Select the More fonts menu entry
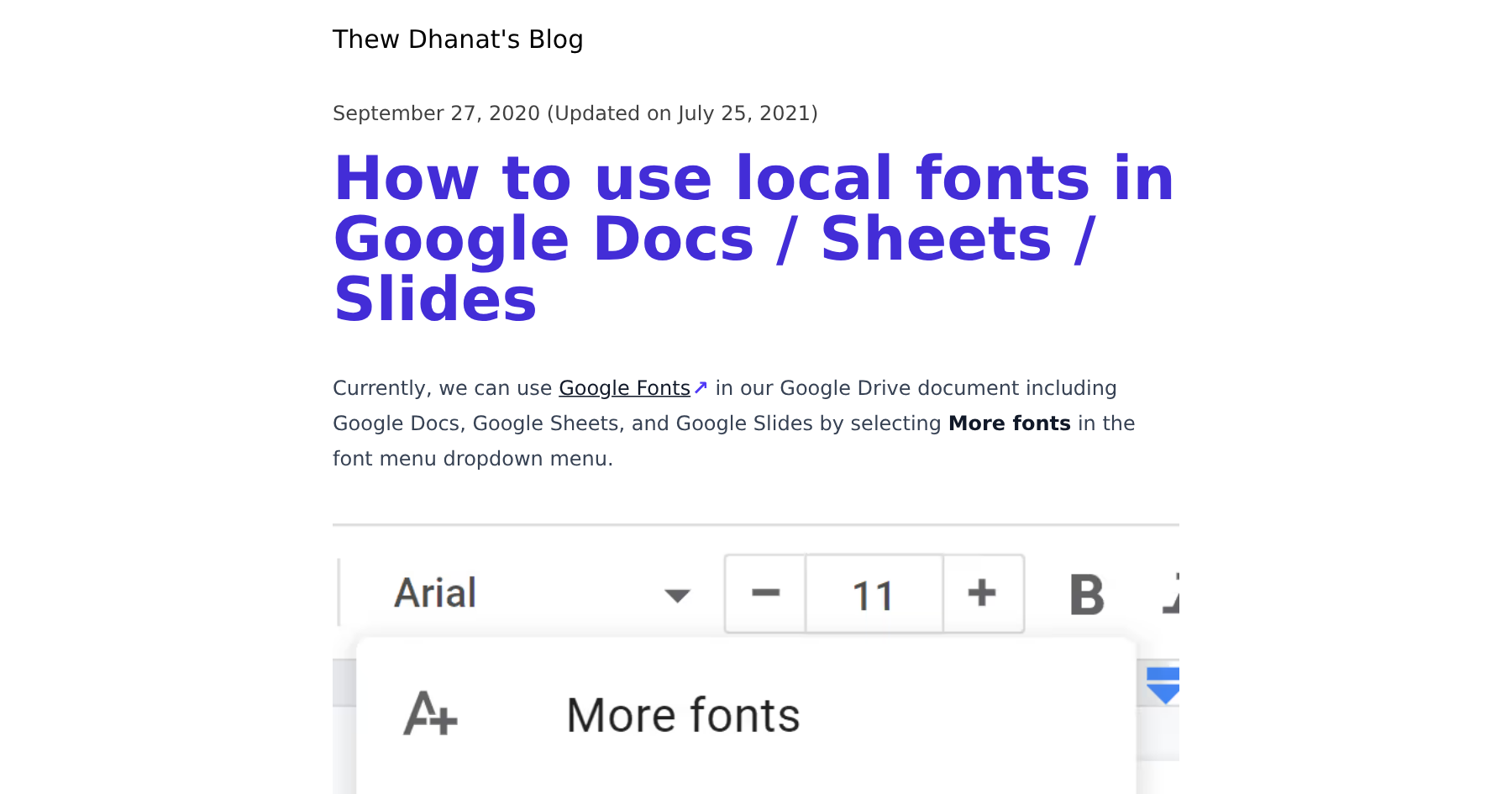 tap(682, 716)
